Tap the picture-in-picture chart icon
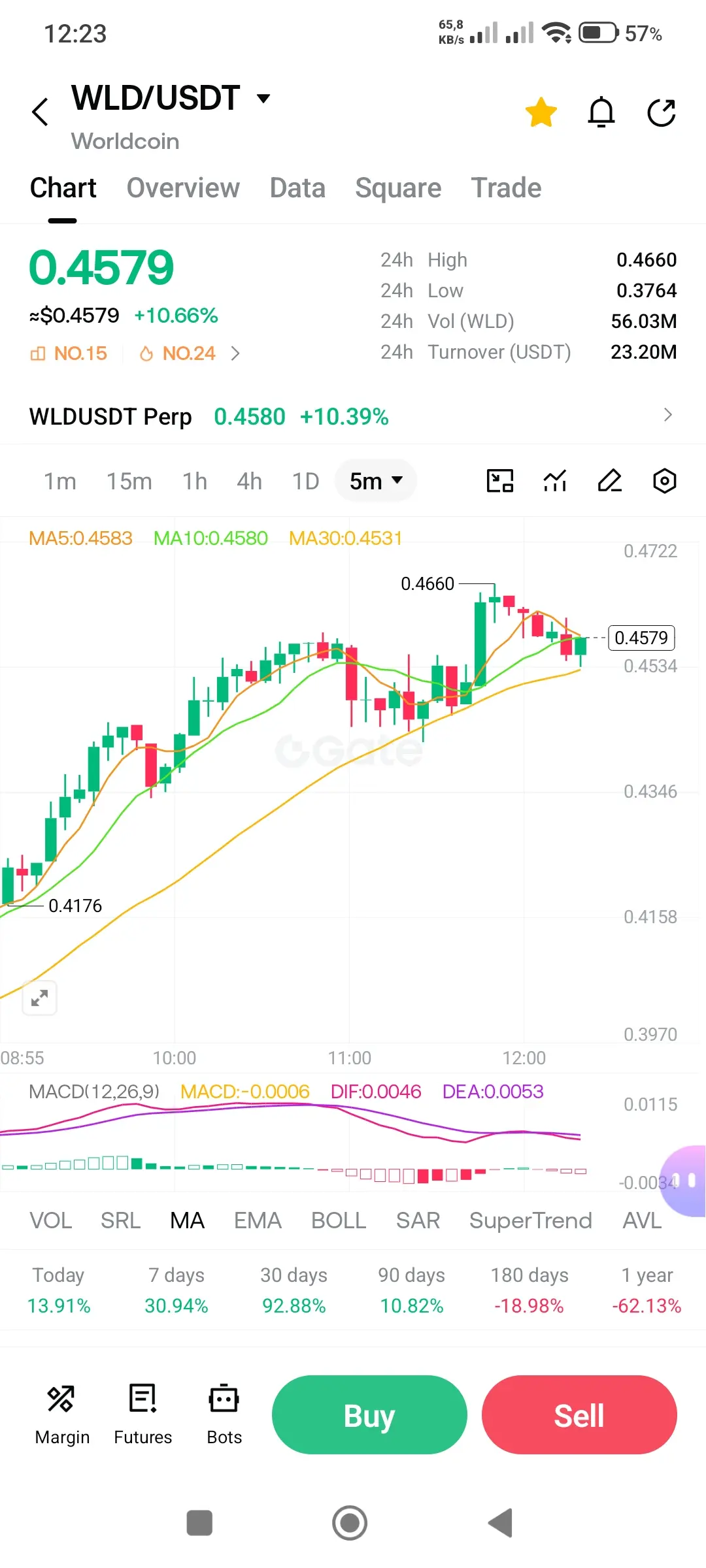Screen dimensions: 706x1568 (500, 481)
